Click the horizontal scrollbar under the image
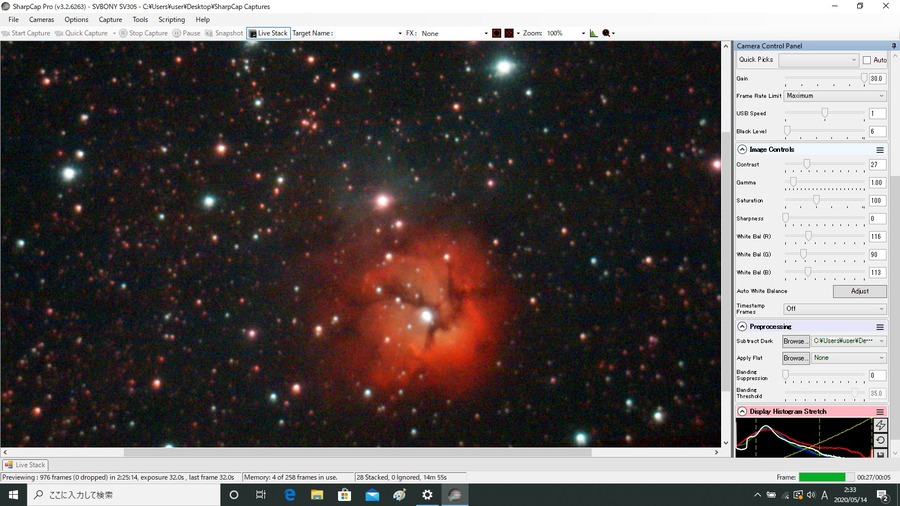Screen dimensions: 900x506 [358, 452]
